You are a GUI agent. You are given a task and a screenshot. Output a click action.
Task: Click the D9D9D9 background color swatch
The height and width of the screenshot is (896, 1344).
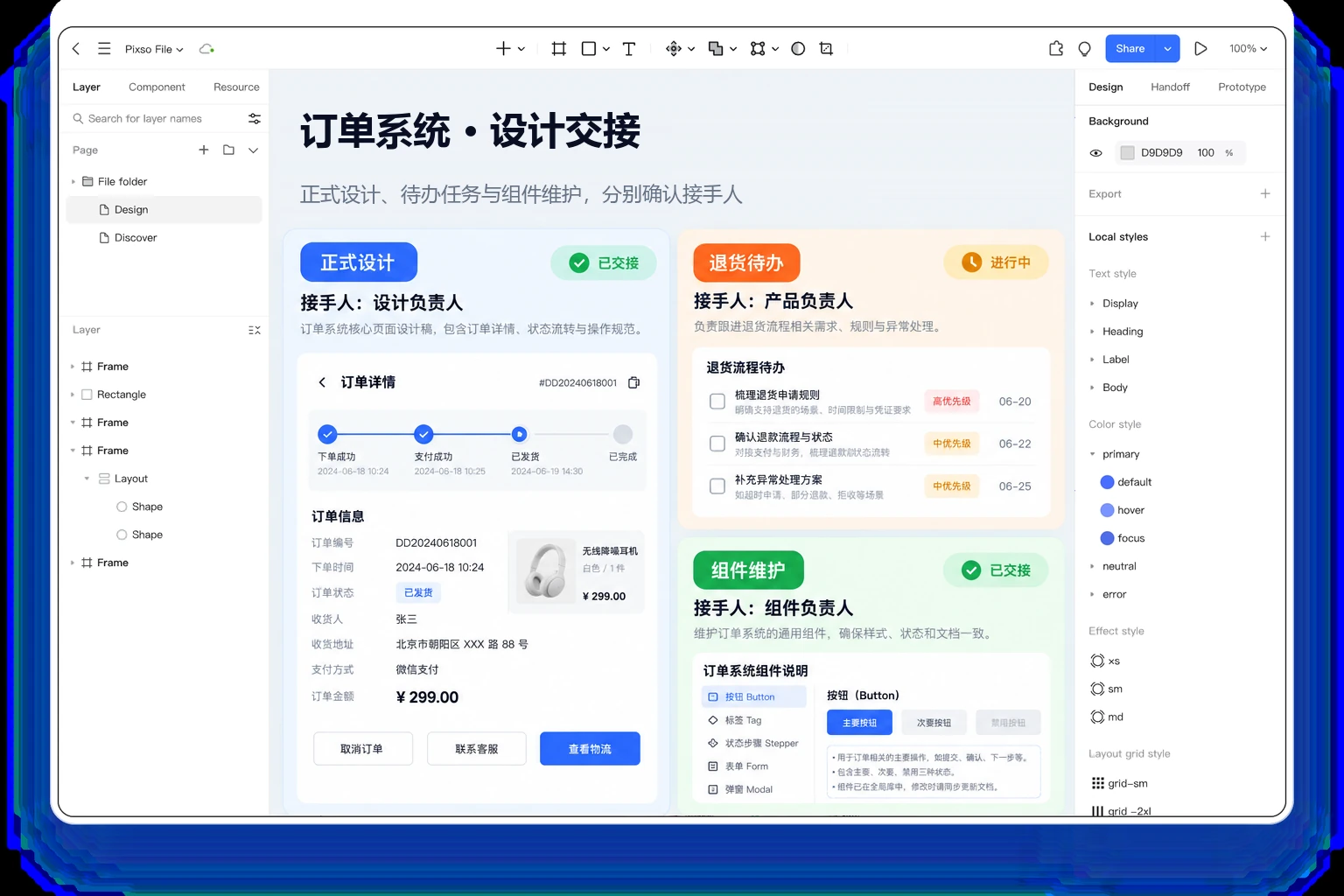point(1127,153)
